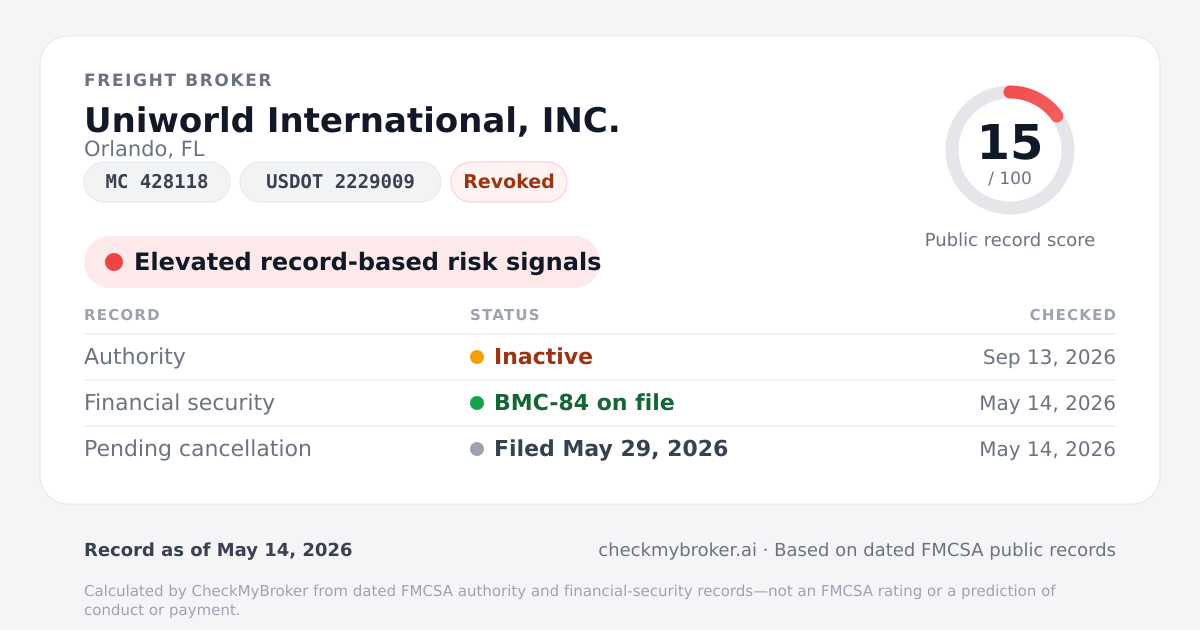Click the red dot beside Elevated risk signals
1200x630 pixels.
click(x=114, y=262)
